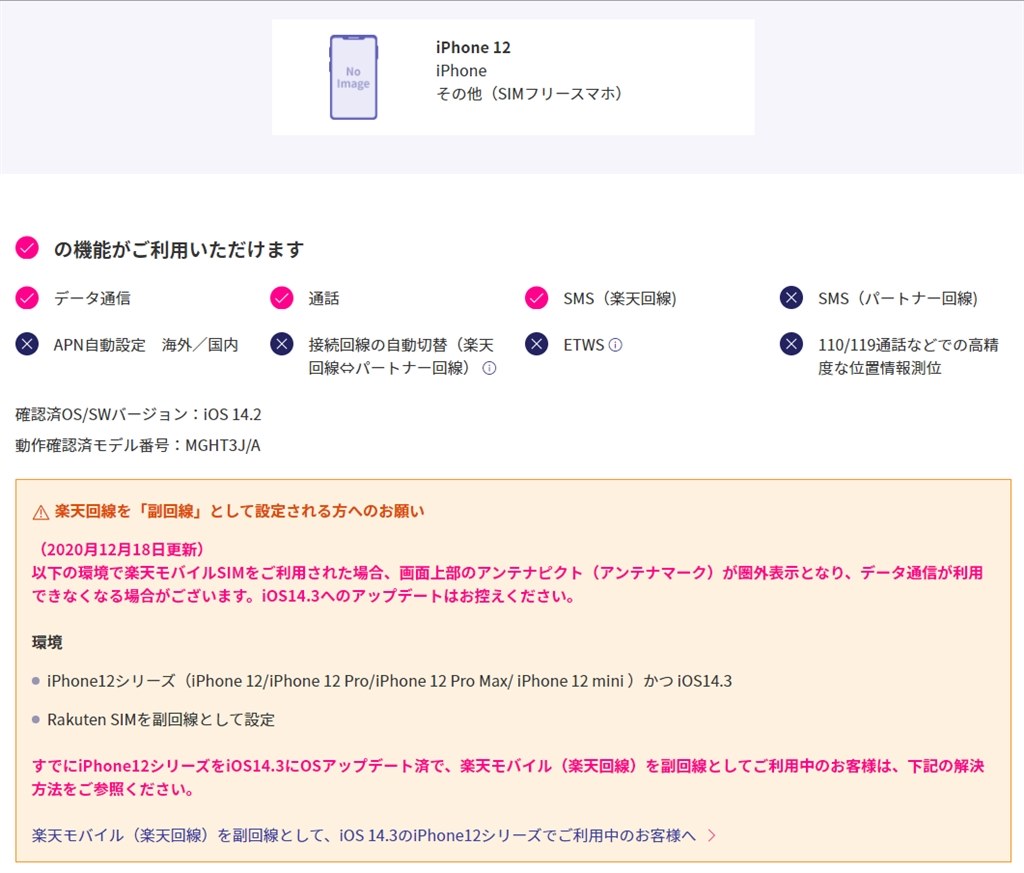Click the 110/119通話などでの高精度な位置情報測位 label
Viewport: 1024px width, 873px height.
pyautogui.click(x=908, y=357)
